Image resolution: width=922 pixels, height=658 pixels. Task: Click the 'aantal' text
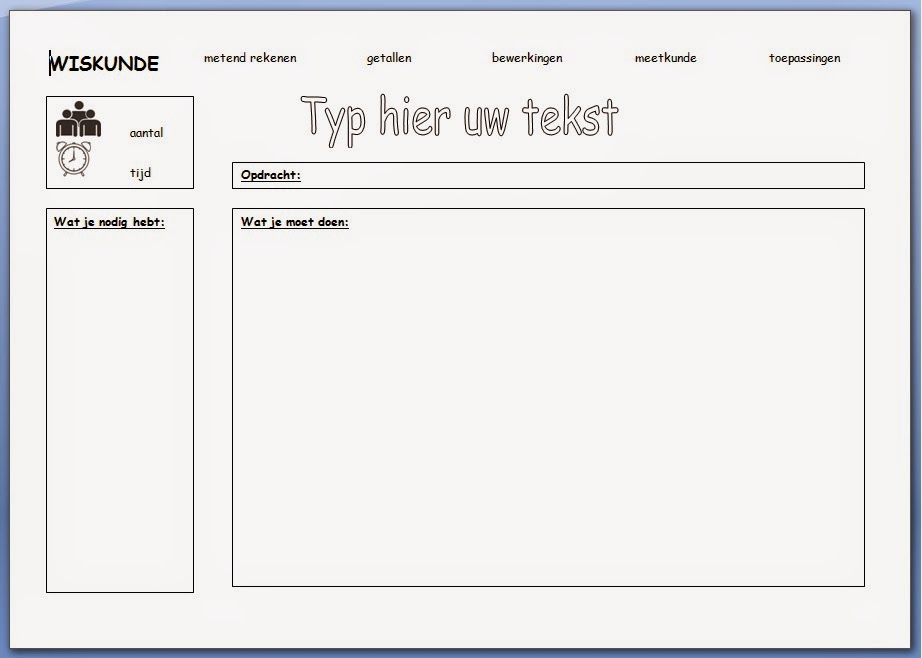(146, 133)
